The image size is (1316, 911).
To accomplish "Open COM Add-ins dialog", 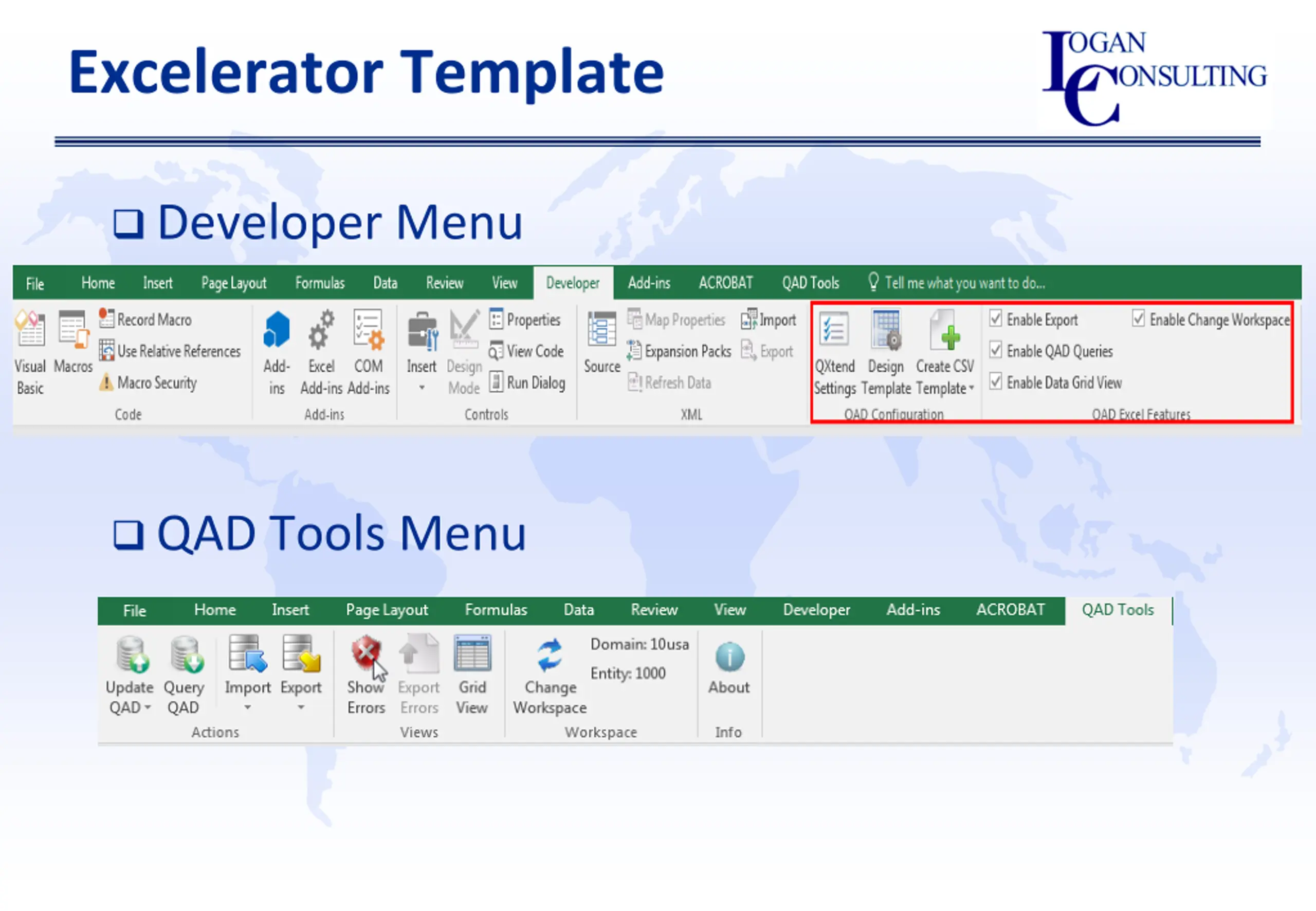I will [368, 352].
